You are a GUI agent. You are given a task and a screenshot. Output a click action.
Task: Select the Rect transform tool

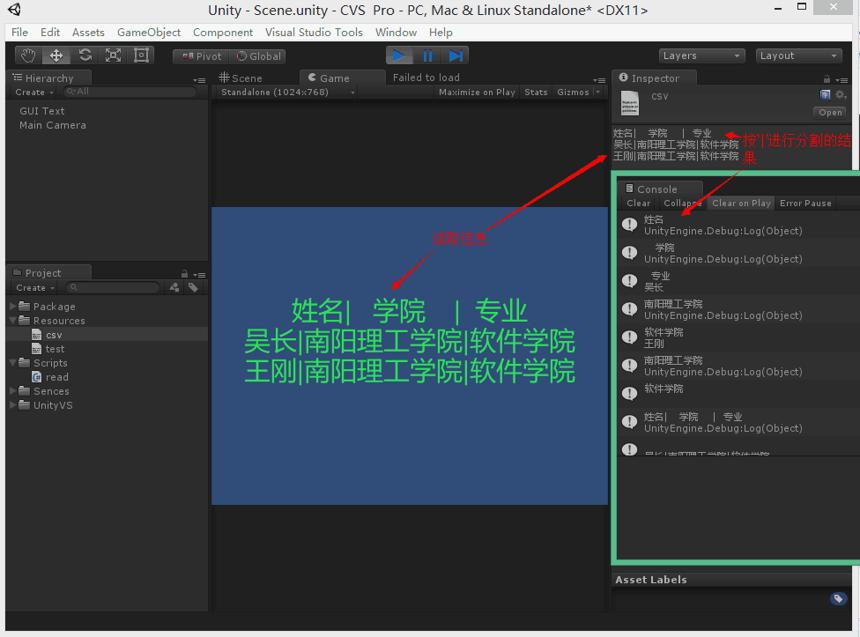pos(142,55)
